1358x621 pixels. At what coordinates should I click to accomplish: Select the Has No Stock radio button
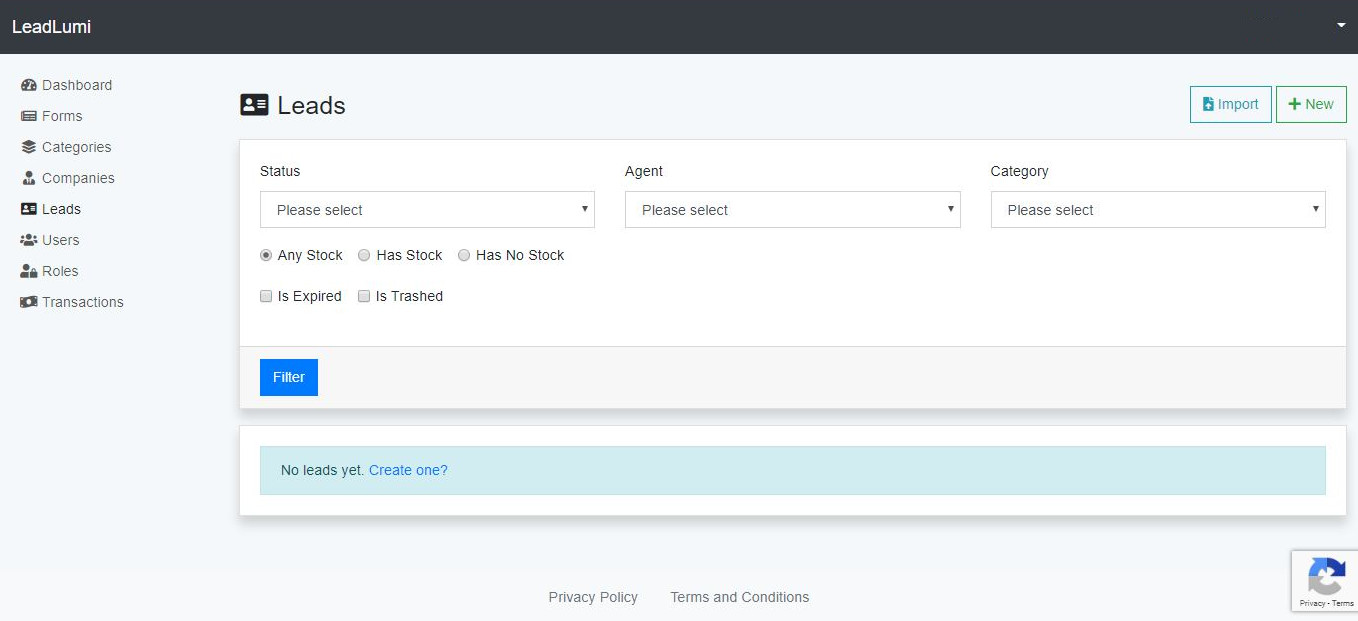click(464, 255)
